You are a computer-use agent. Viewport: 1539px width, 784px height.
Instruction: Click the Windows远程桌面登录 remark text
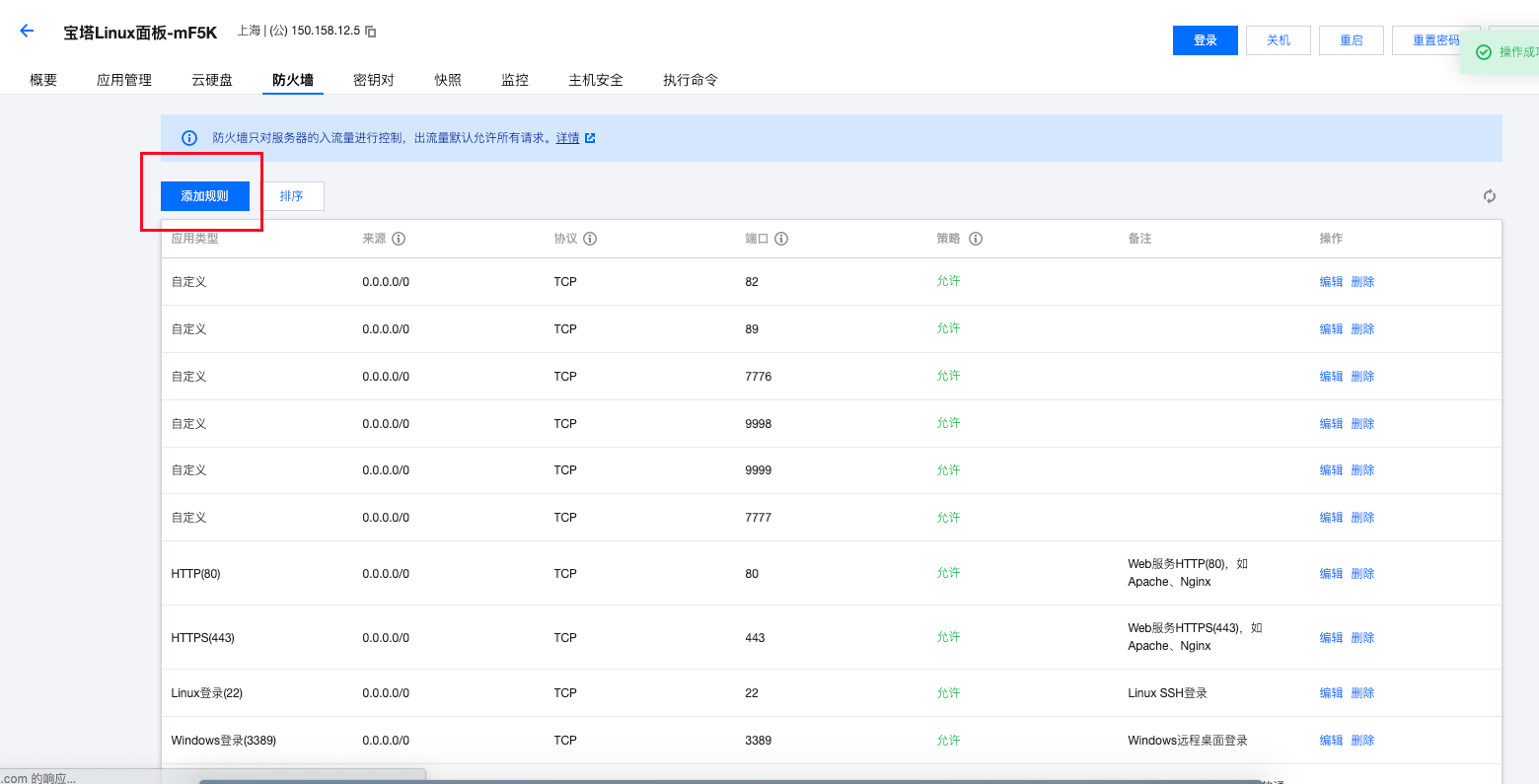coord(1188,741)
